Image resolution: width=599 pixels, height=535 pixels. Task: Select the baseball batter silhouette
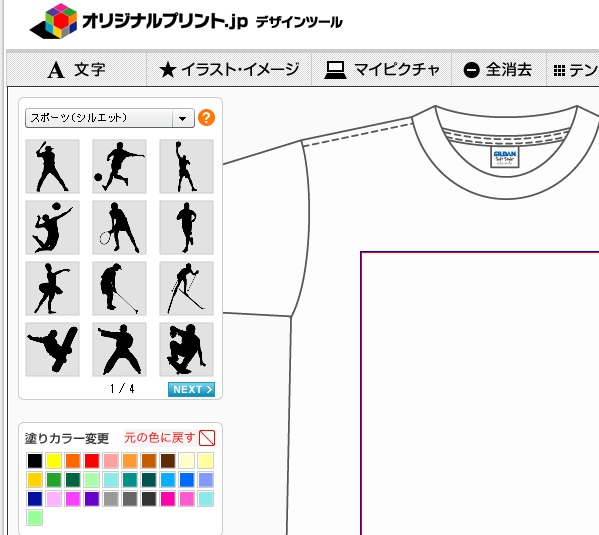click(52, 166)
